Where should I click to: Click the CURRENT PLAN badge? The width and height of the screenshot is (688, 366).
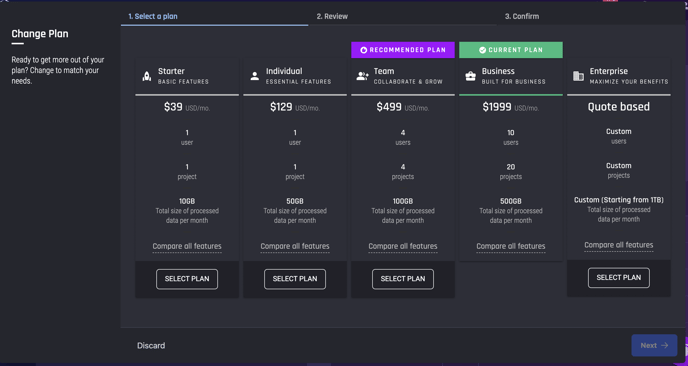[511, 50]
